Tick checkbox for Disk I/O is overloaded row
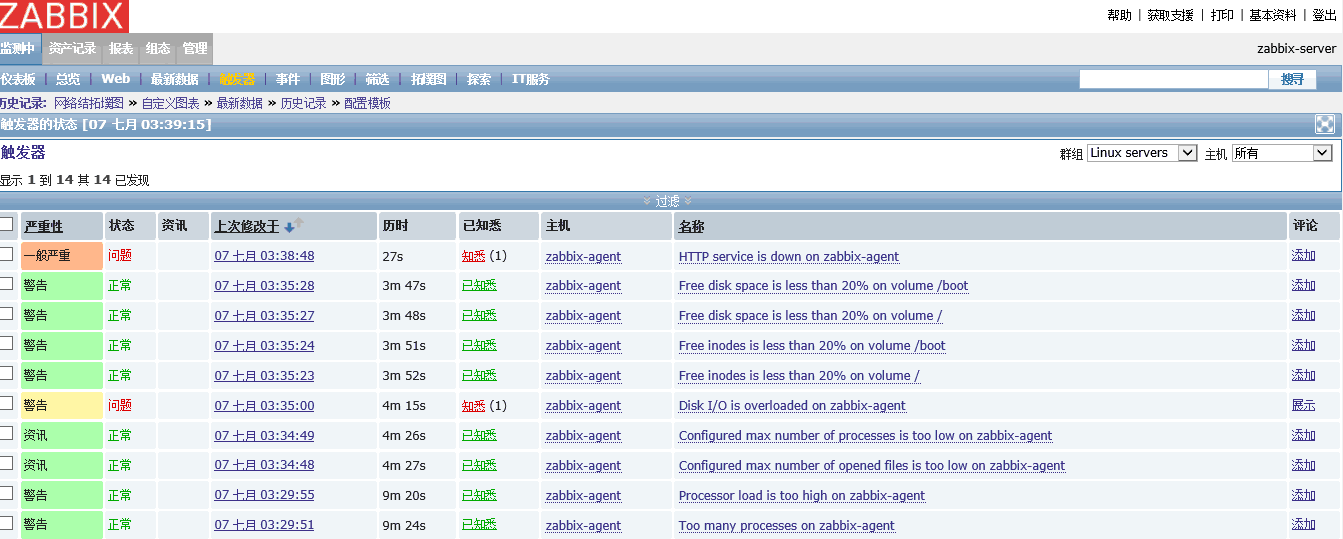This screenshot has width=1343, height=539. click(7, 404)
